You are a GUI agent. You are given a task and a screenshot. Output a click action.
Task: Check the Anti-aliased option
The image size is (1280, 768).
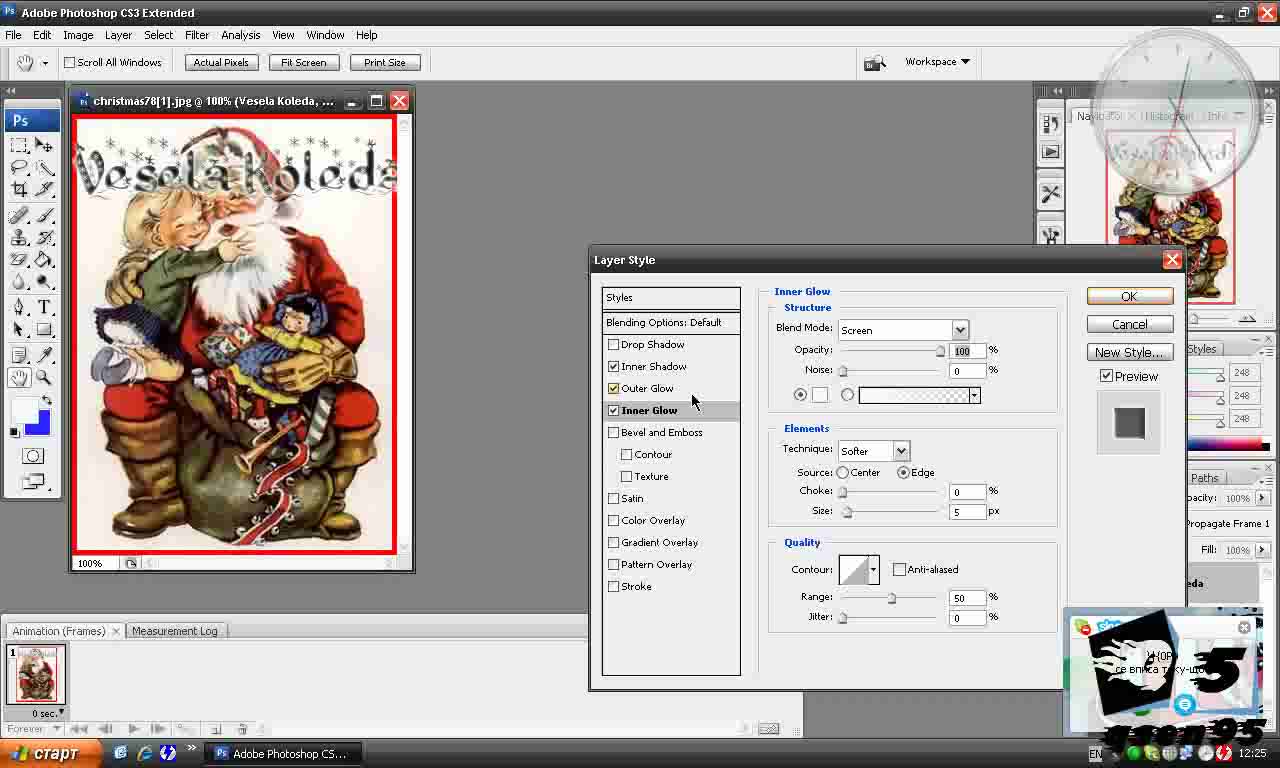tap(899, 570)
